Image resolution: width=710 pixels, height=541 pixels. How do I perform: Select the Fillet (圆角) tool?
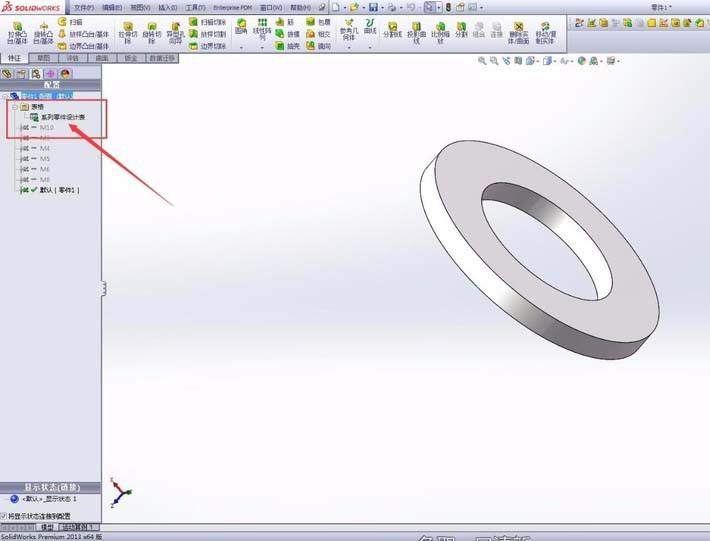click(x=241, y=27)
